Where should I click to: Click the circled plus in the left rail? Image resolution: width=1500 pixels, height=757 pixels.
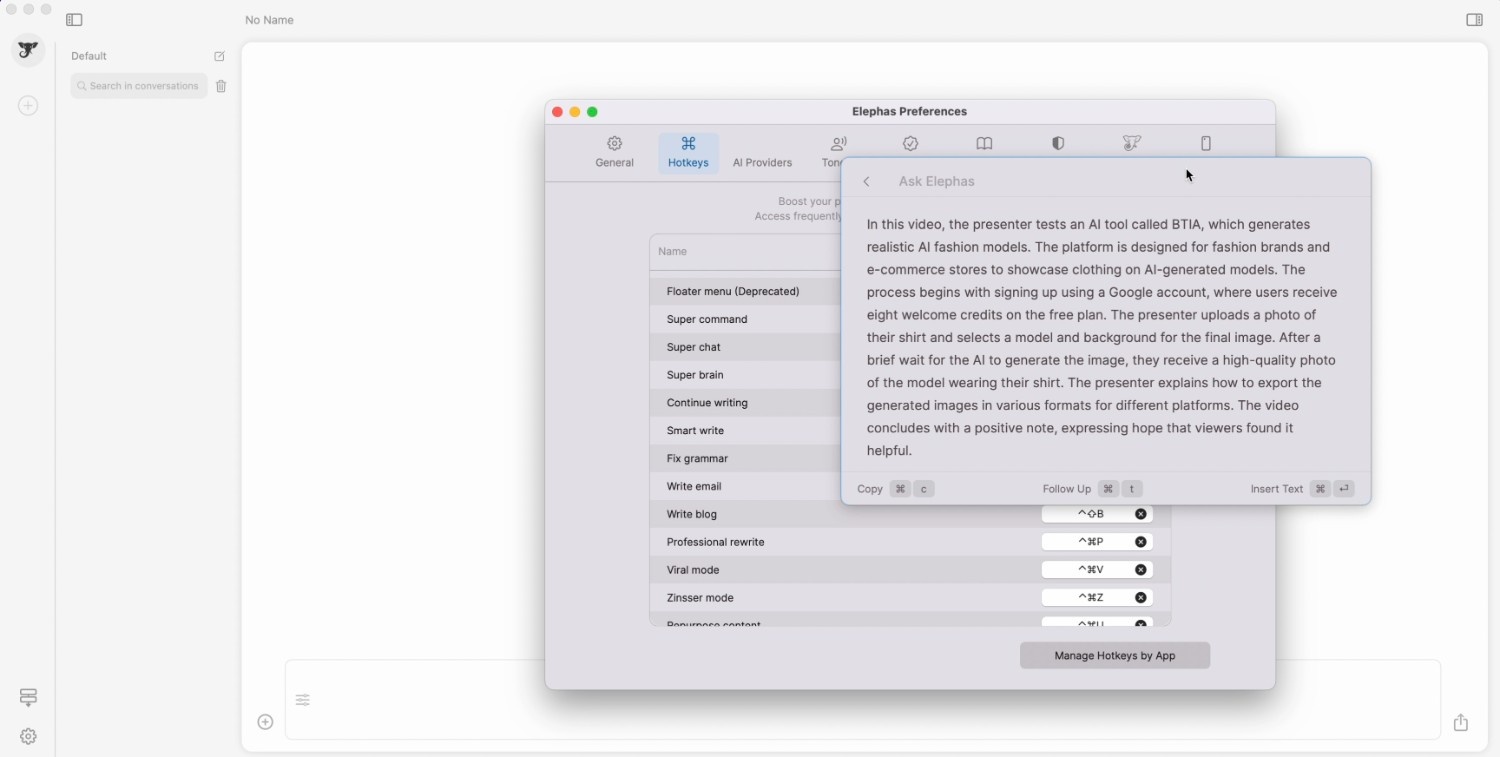[28, 106]
